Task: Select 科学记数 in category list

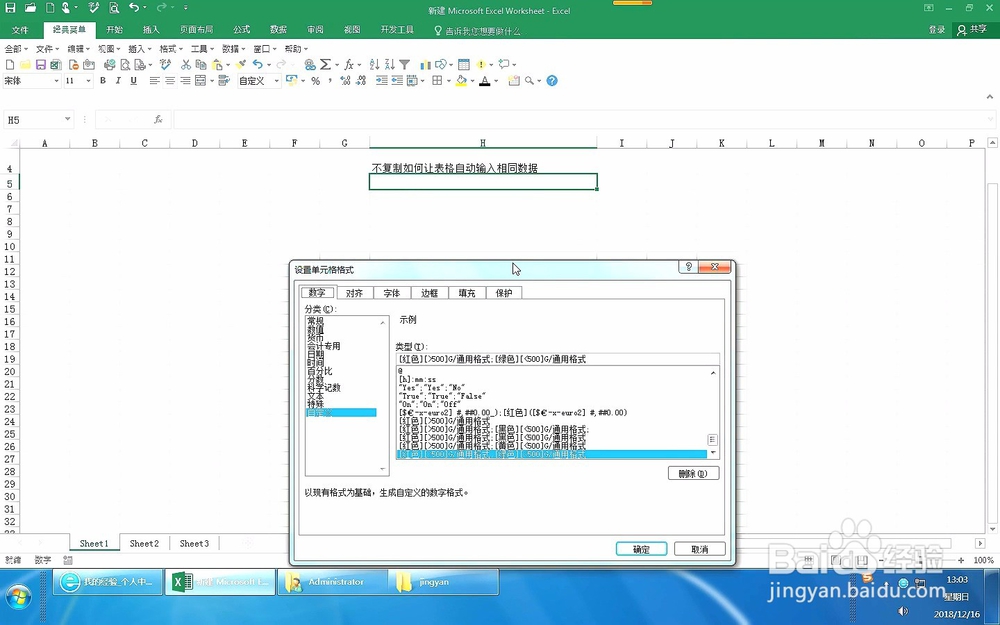Action: click(x=324, y=387)
